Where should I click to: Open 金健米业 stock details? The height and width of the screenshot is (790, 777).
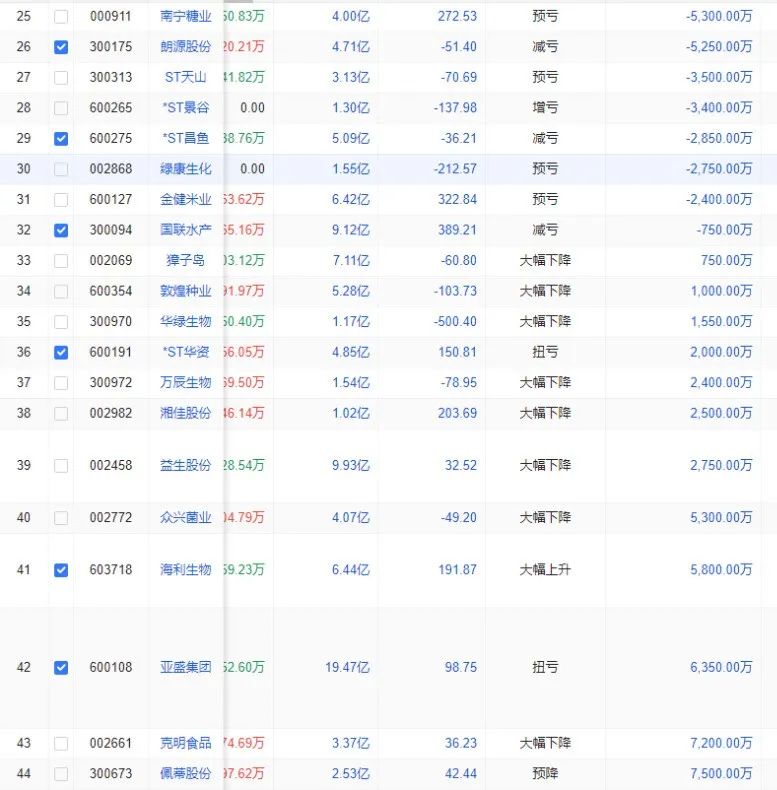185,200
